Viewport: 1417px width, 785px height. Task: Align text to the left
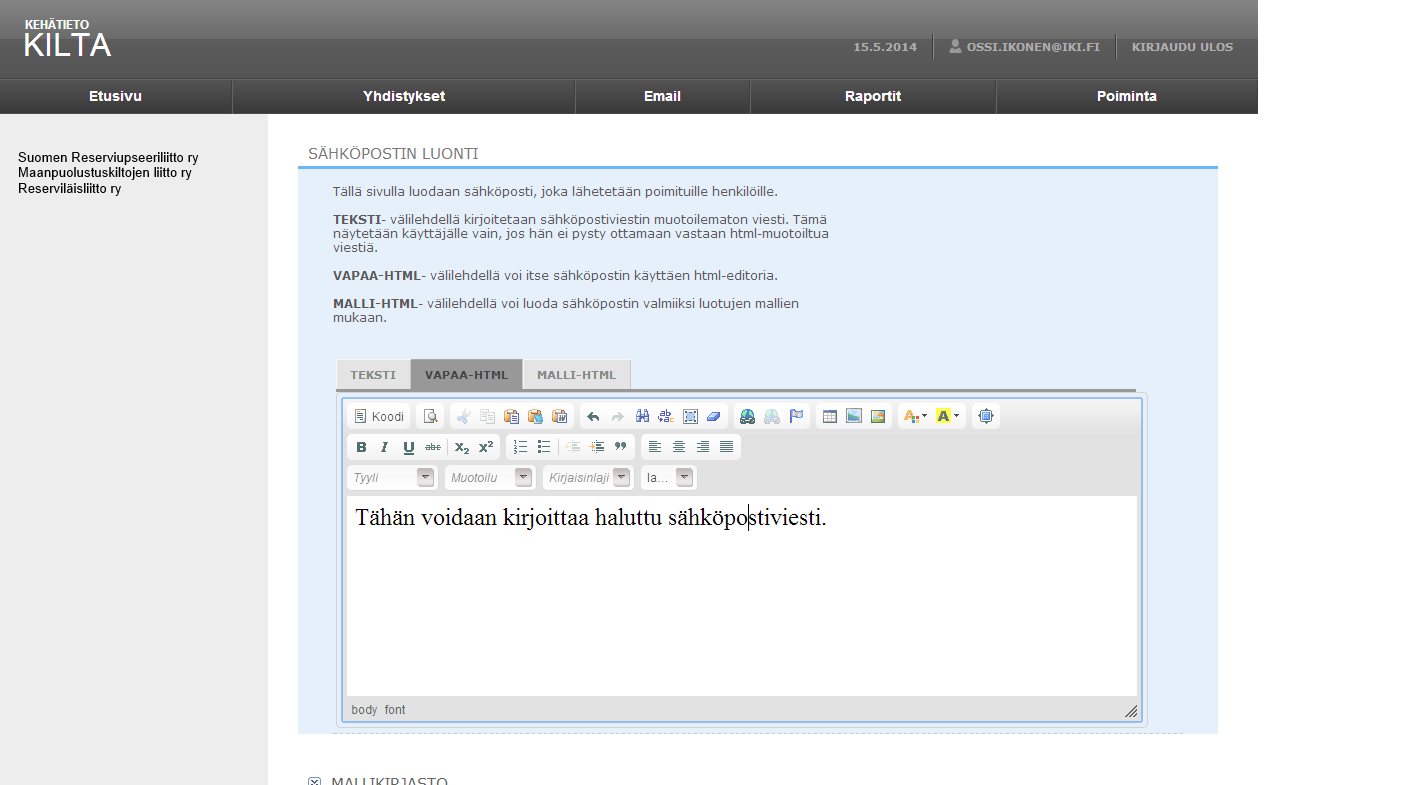click(655, 447)
